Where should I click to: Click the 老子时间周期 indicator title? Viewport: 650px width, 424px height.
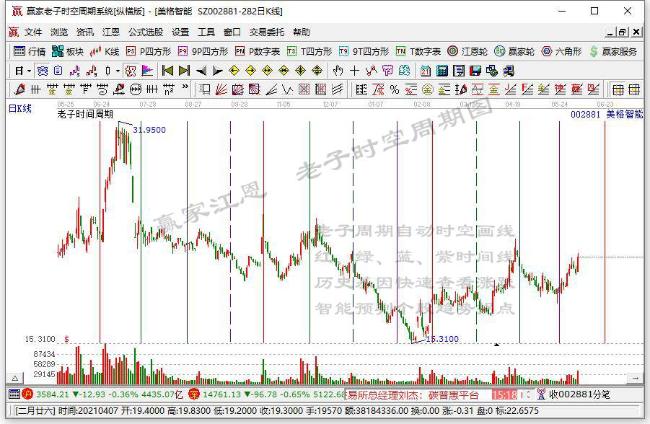point(85,114)
